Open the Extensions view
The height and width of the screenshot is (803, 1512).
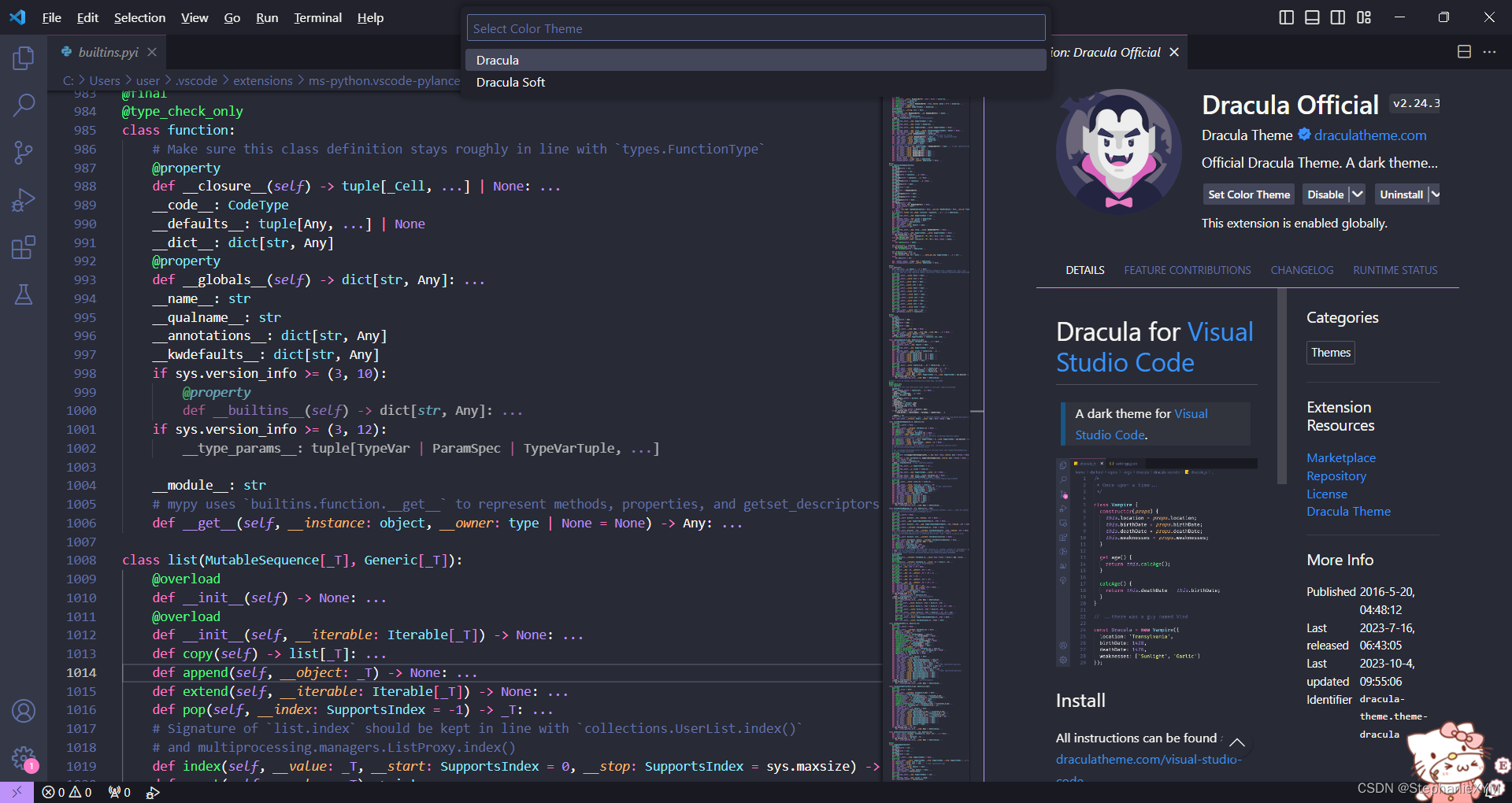click(24, 247)
